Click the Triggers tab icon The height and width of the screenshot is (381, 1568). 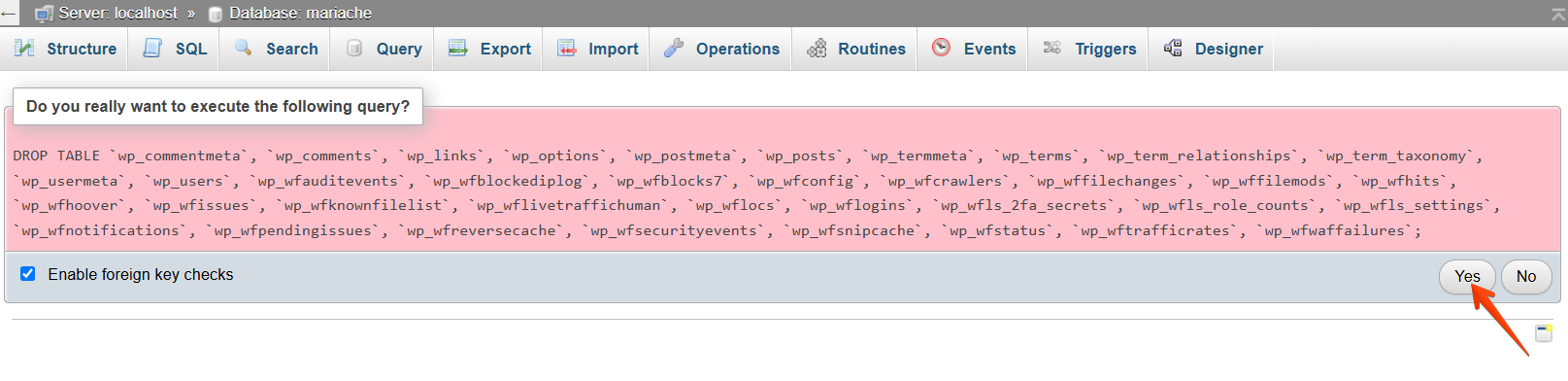1052,48
